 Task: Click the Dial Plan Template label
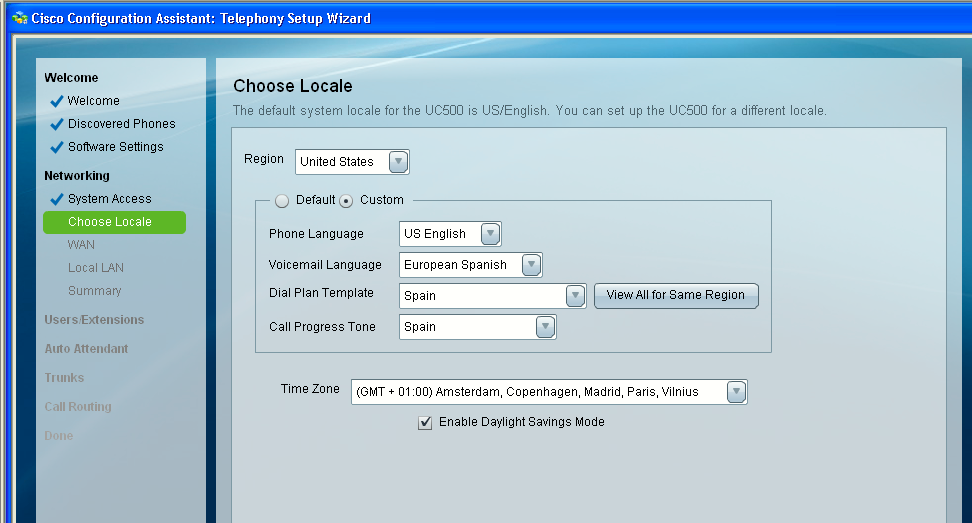pos(321,292)
